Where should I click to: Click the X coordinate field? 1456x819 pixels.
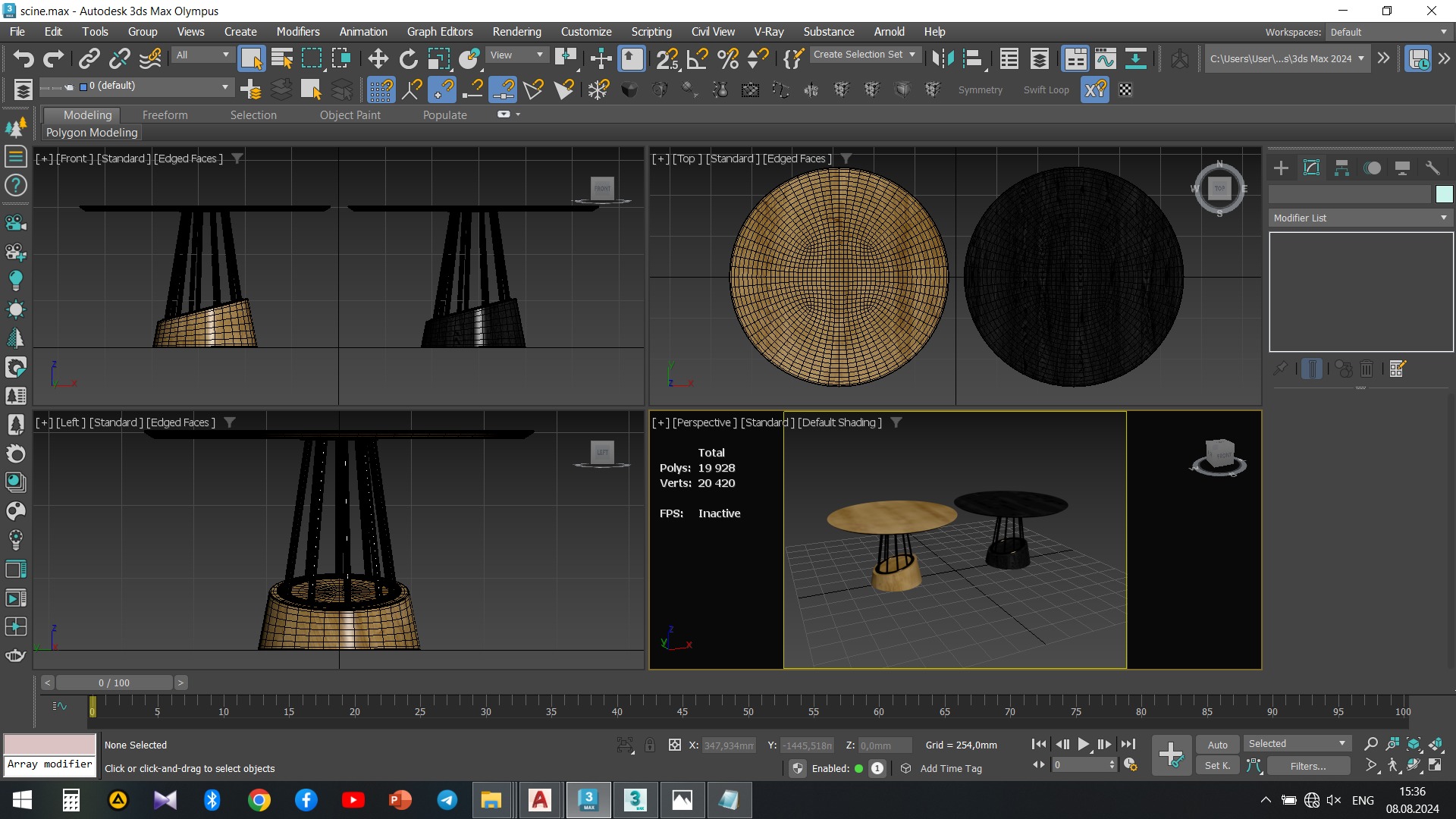[x=729, y=745]
